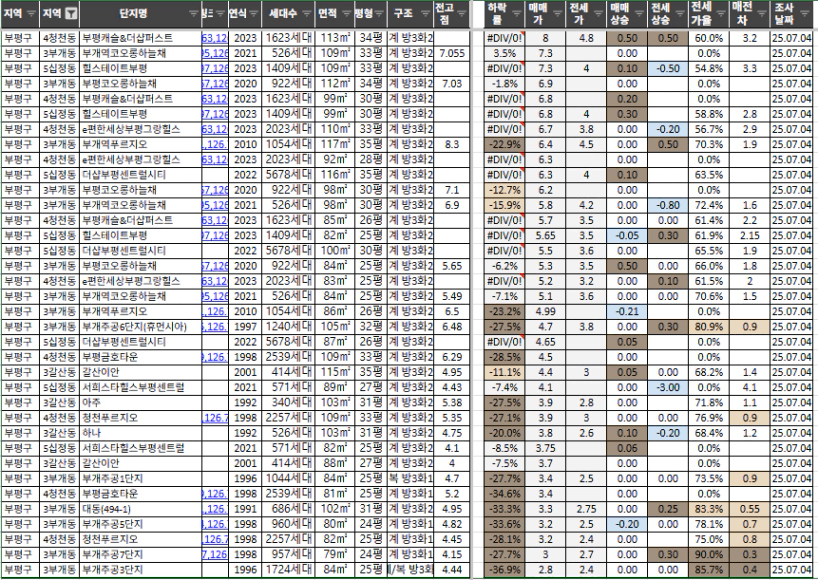This screenshot has width=818, height=580.
Task: Select the cell 부개주공6단지(휴먼시아)
Action: [x=141, y=327]
